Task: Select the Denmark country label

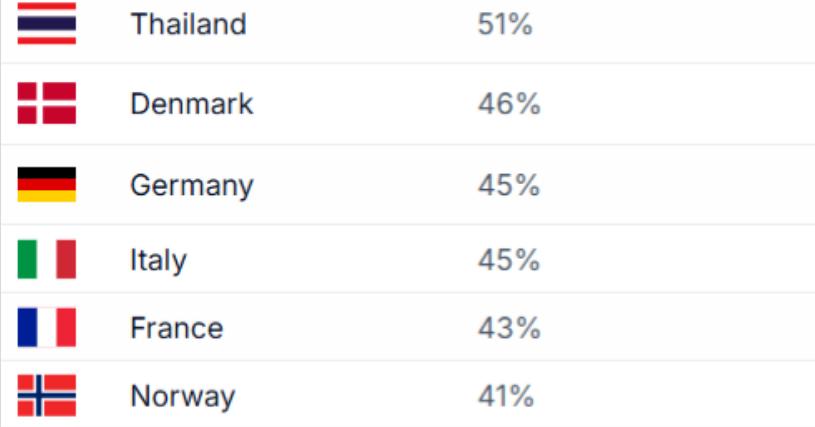Action: (x=191, y=104)
